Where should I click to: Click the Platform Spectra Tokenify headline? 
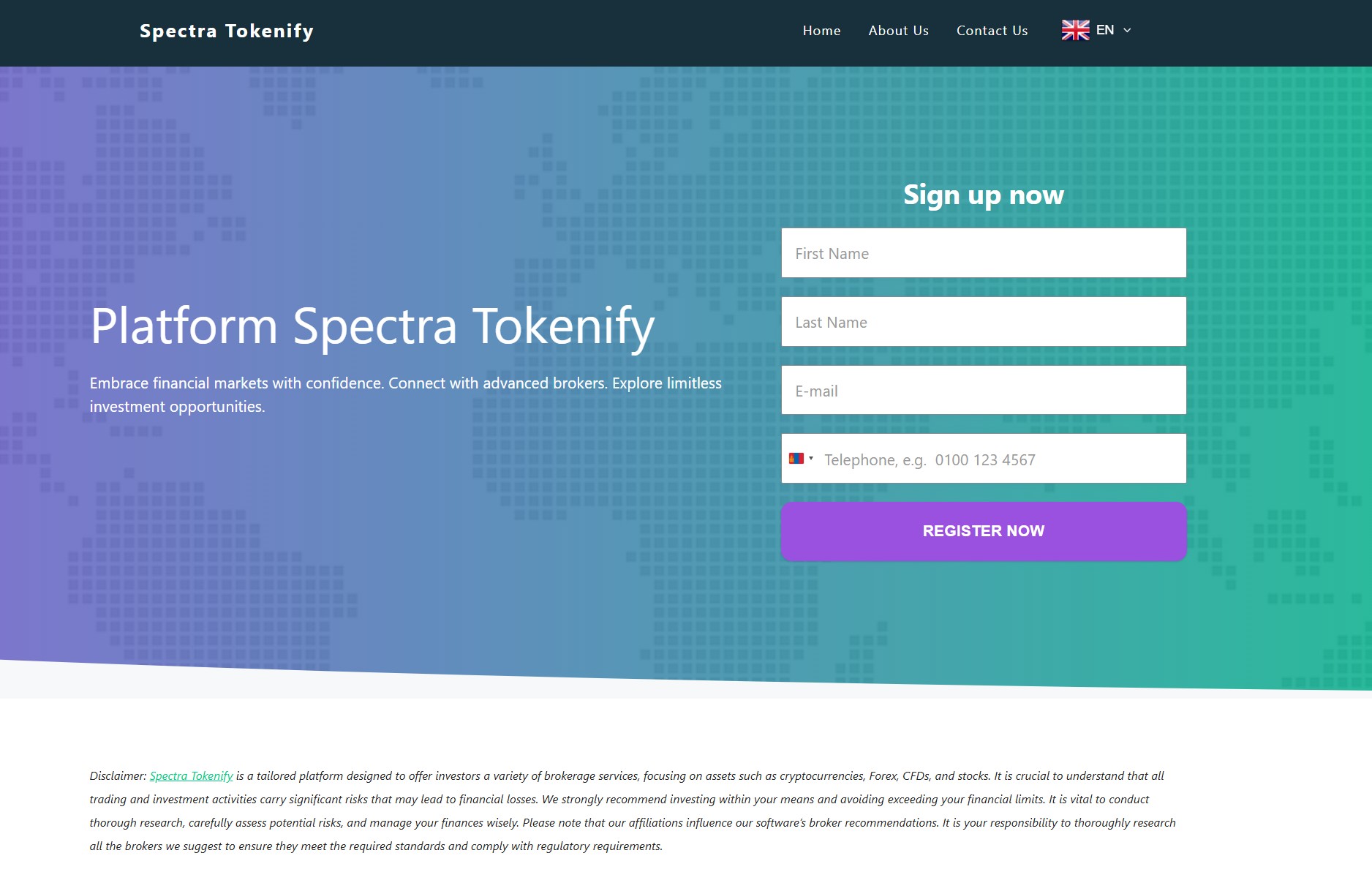[372, 327]
